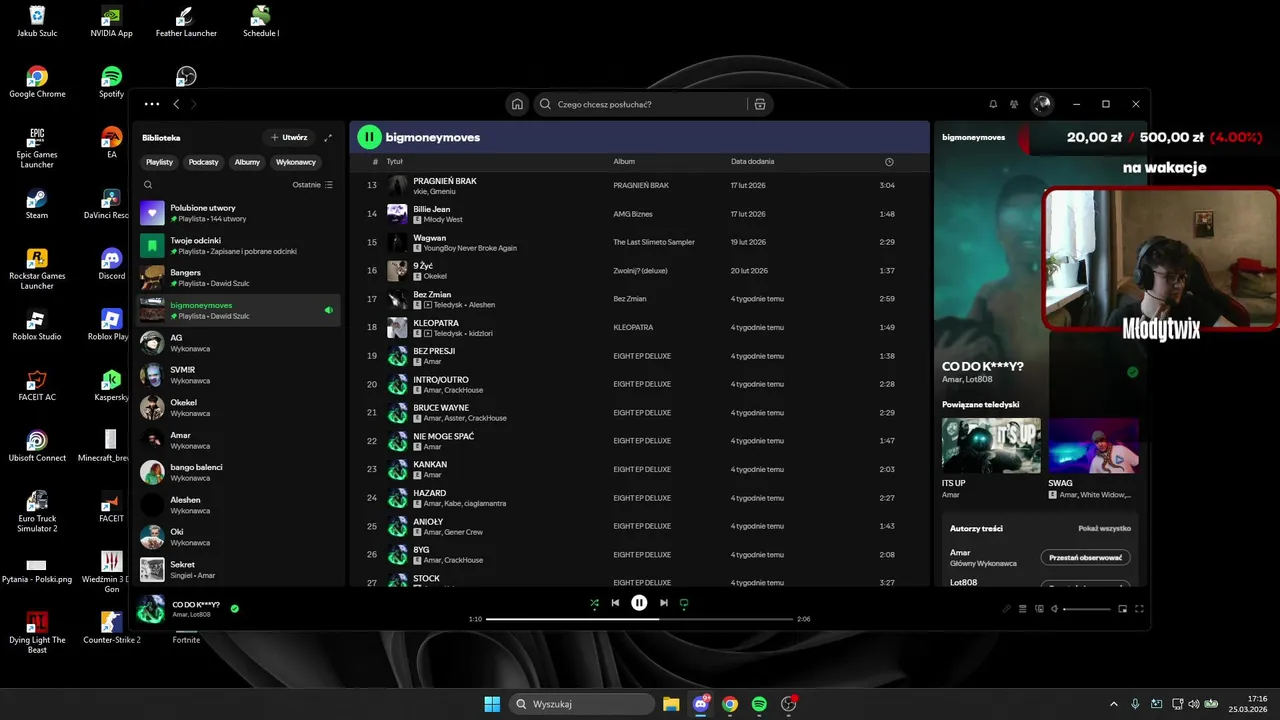
Task: Skip to the next track
Action: (x=663, y=603)
